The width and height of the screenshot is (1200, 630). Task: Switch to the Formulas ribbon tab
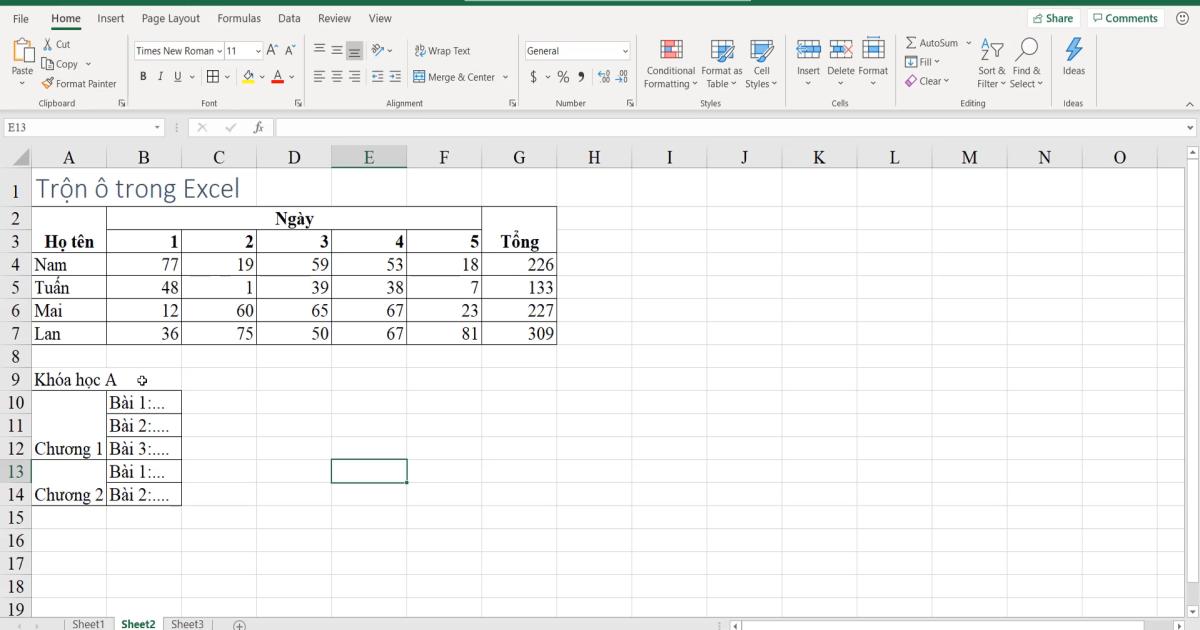click(238, 18)
